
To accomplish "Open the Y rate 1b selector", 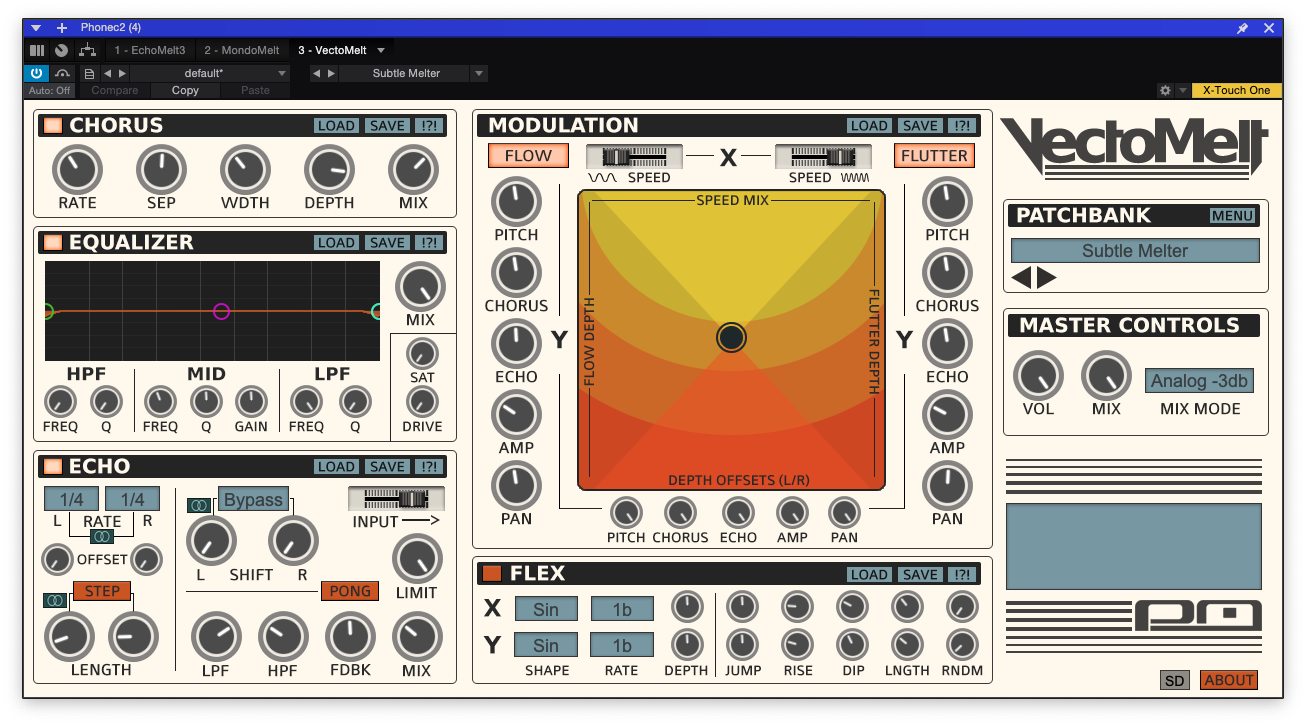I will [x=622, y=645].
